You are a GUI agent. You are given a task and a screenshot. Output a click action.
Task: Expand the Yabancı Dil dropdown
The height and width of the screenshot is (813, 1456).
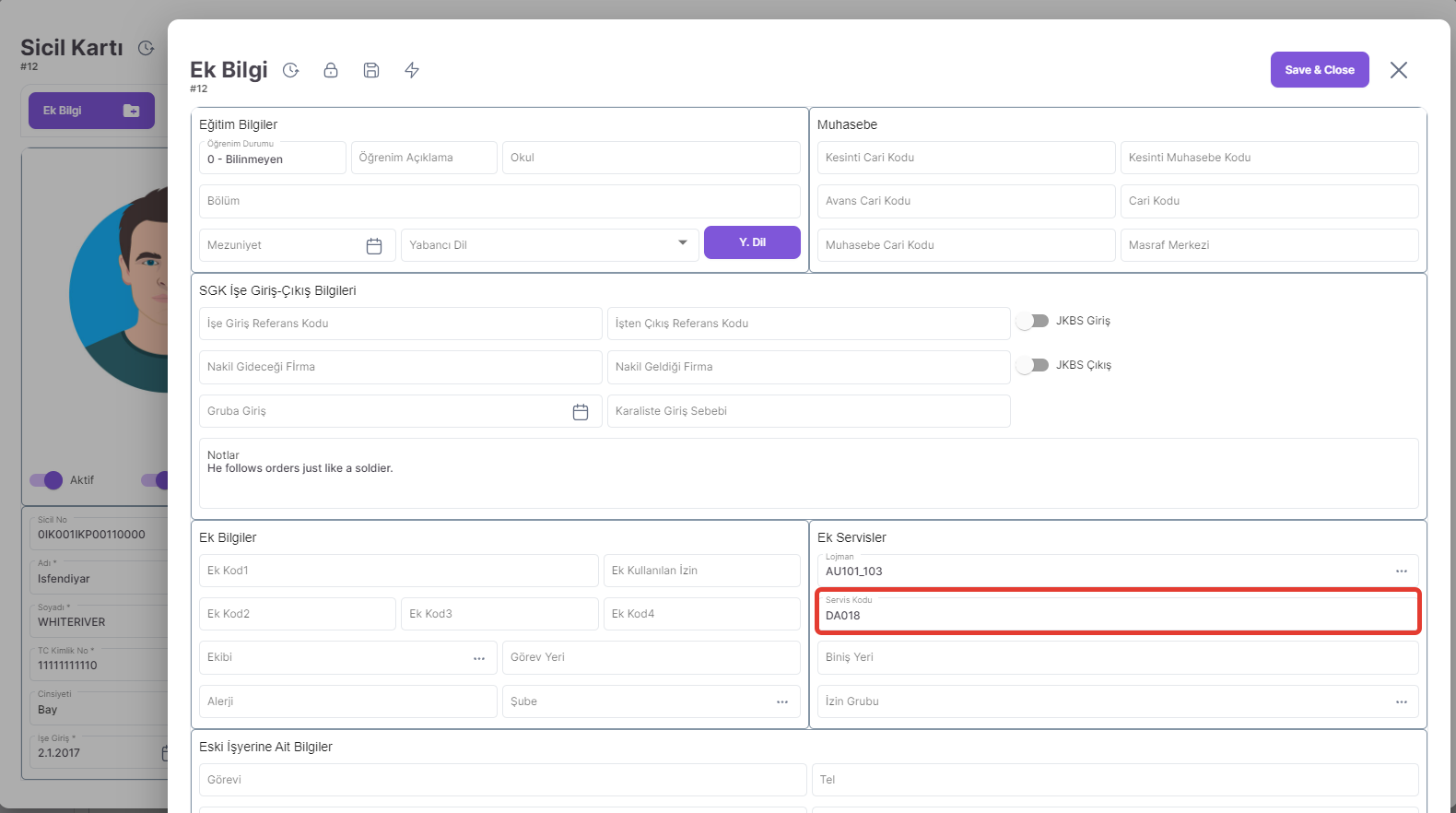tap(683, 243)
